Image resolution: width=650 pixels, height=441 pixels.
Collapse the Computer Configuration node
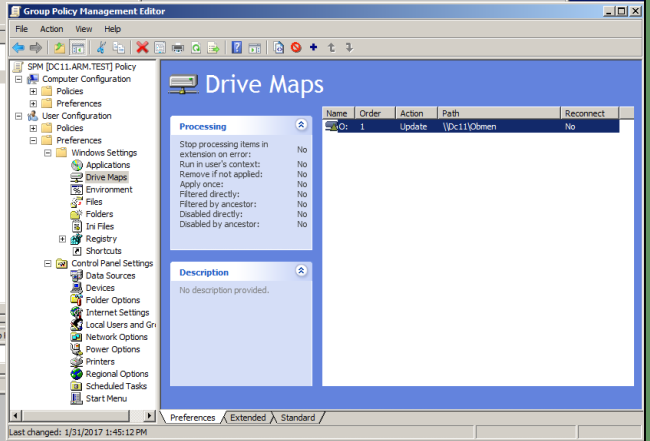tap(19, 79)
